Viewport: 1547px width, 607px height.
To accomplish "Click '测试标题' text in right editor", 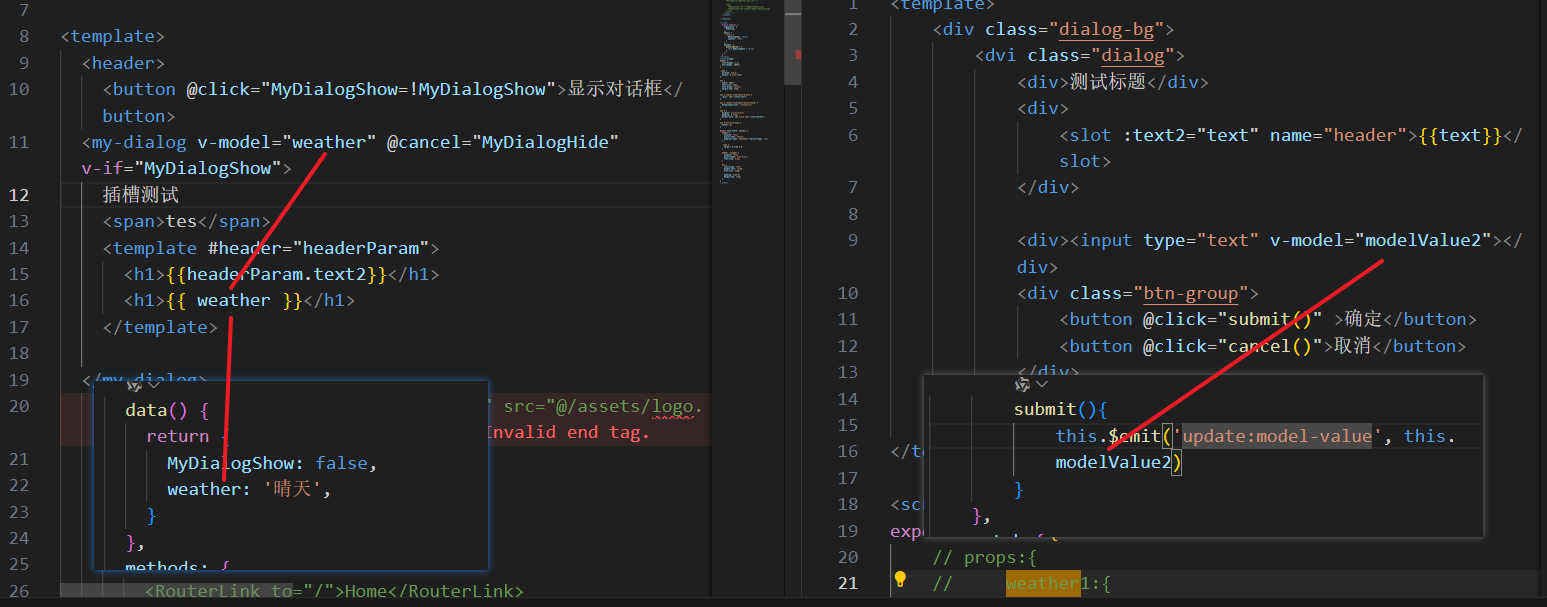I will (x=1107, y=82).
